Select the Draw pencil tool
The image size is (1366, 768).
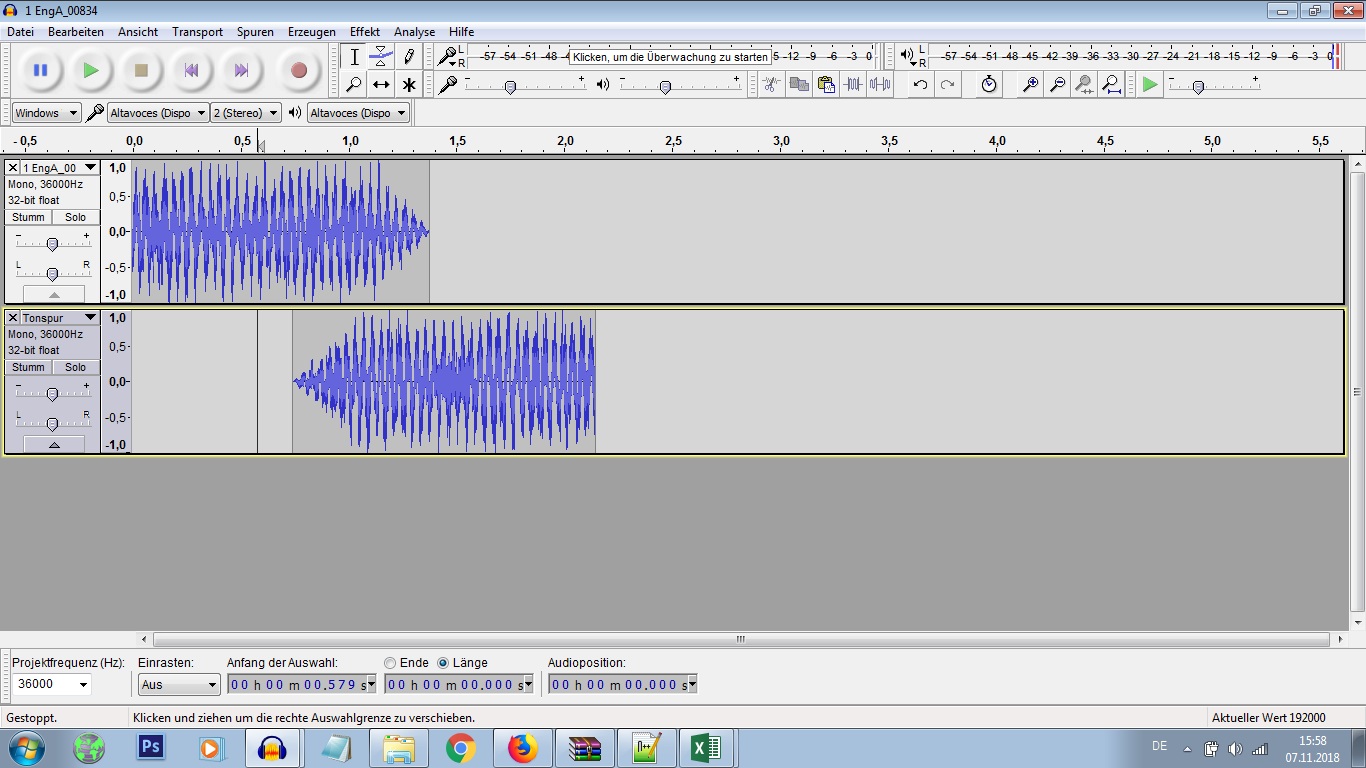coord(408,57)
